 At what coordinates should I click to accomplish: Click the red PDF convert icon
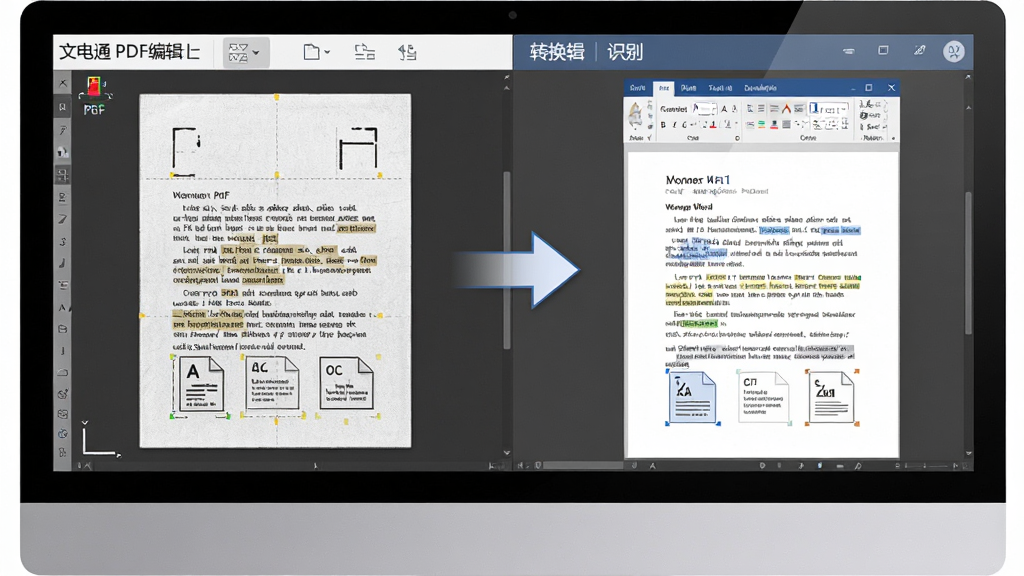[x=95, y=89]
